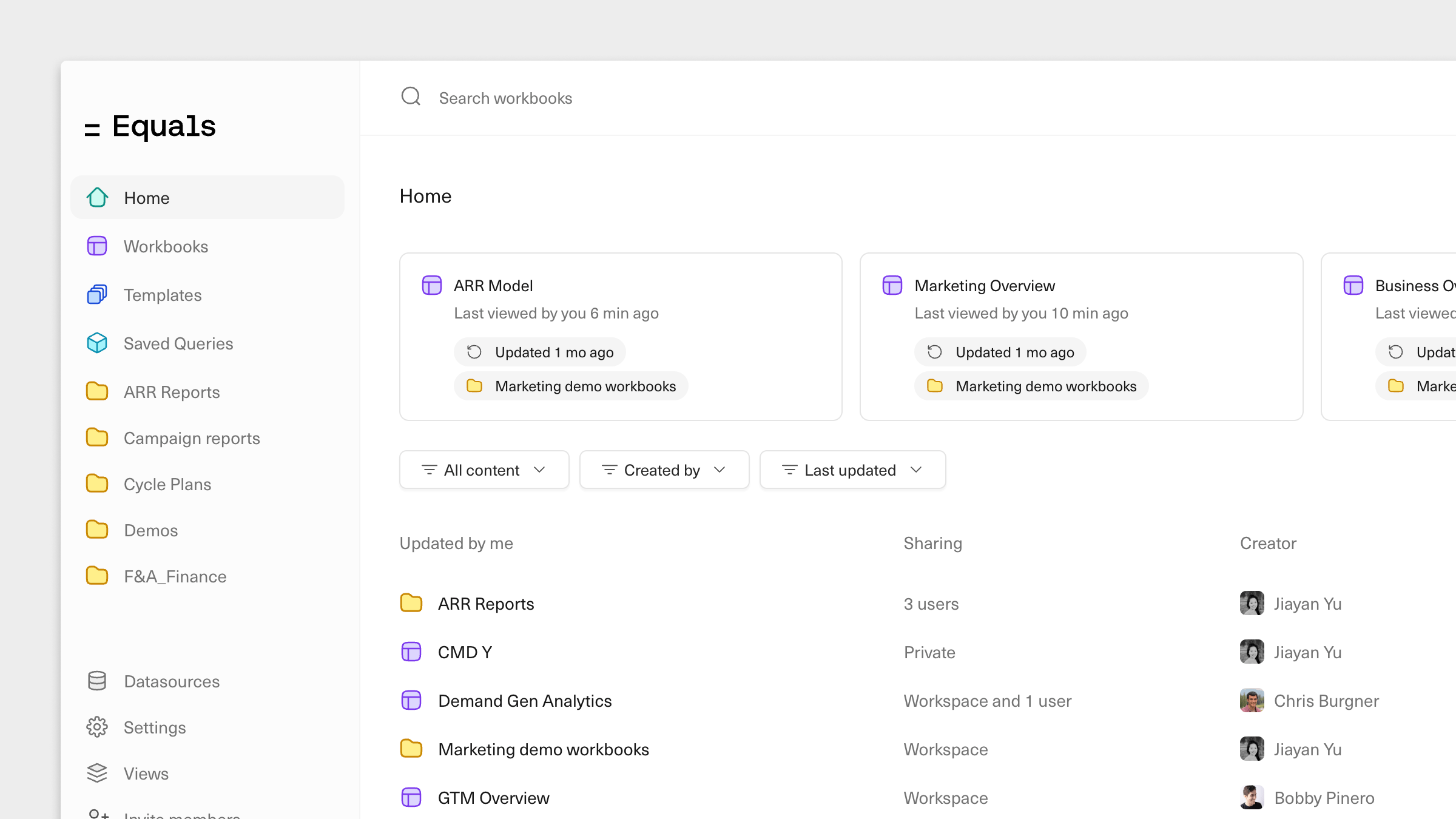Viewport: 1456px width, 819px height.
Task: Click the Views layers icon
Action: 97,773
